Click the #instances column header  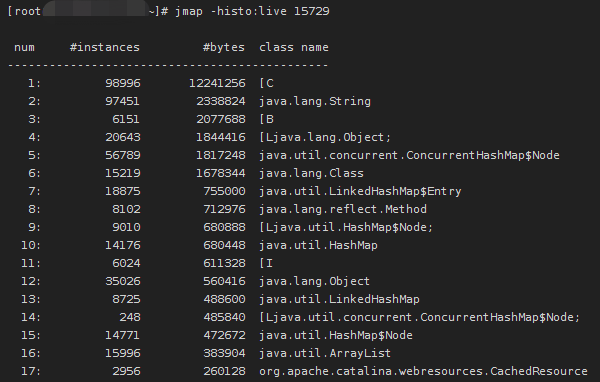click(104, 47)
